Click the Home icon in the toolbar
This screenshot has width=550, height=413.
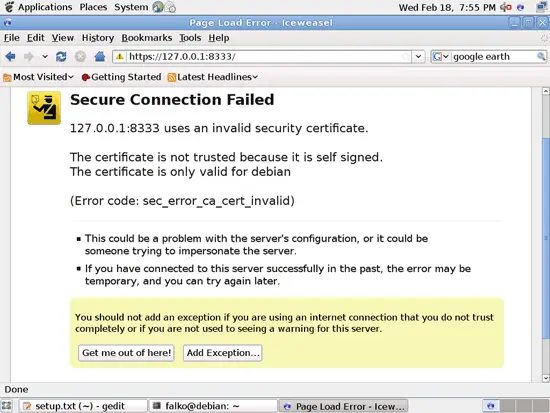click(100, 56)
